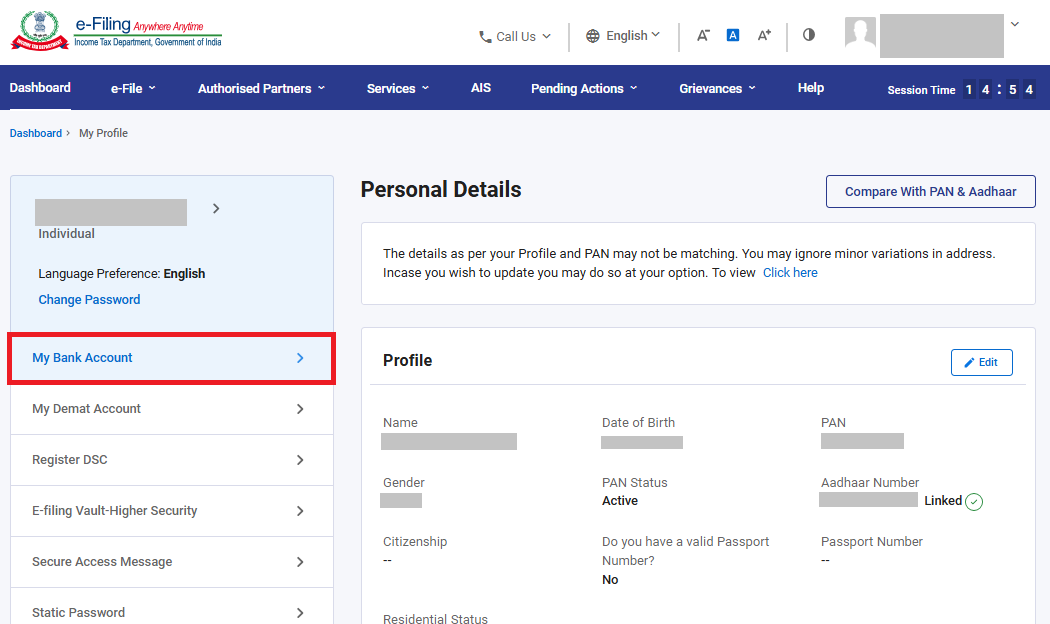Follow the Click here link
Image resolution: width=1050 pixels, height=624 pixels.
pyautogui.click(x=790, y=273)
